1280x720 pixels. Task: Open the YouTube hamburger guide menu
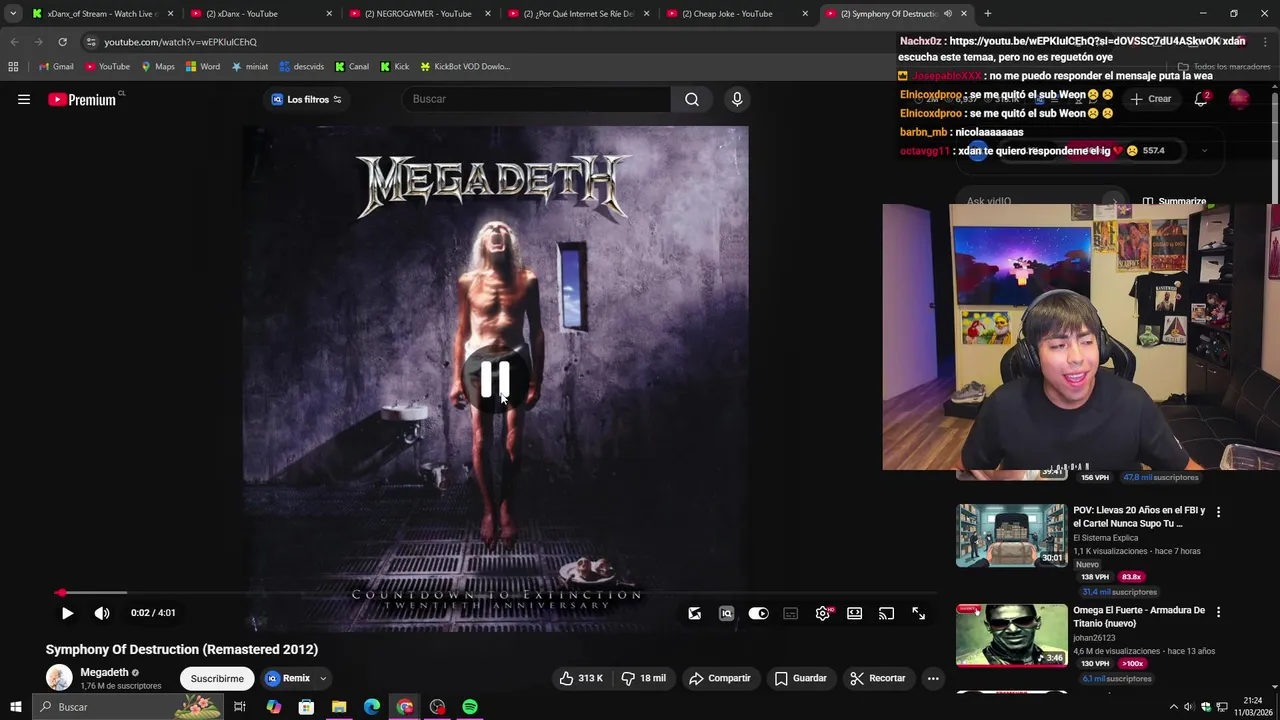coord(24,99)
